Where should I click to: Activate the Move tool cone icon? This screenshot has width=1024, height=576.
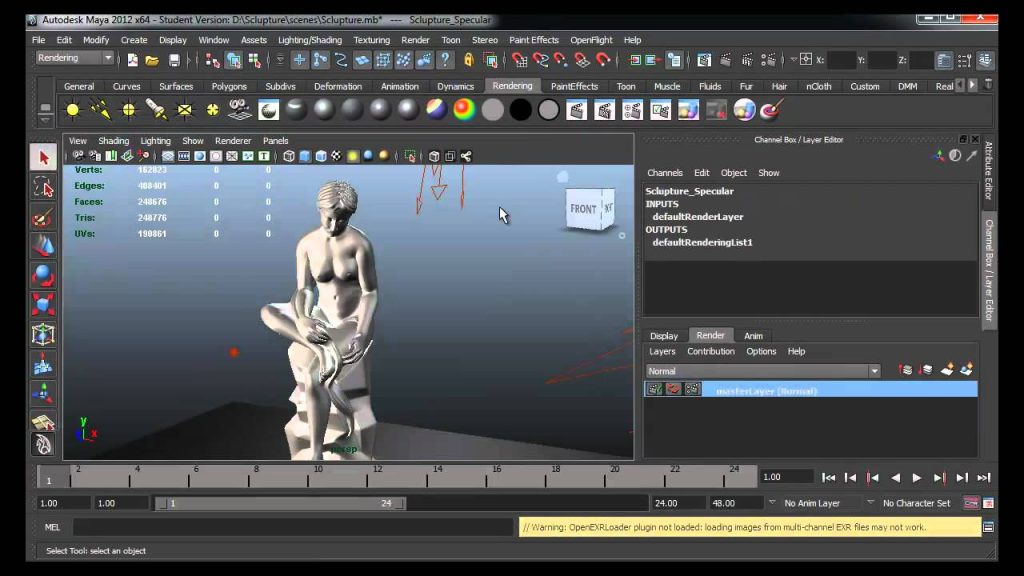(43, 246)
